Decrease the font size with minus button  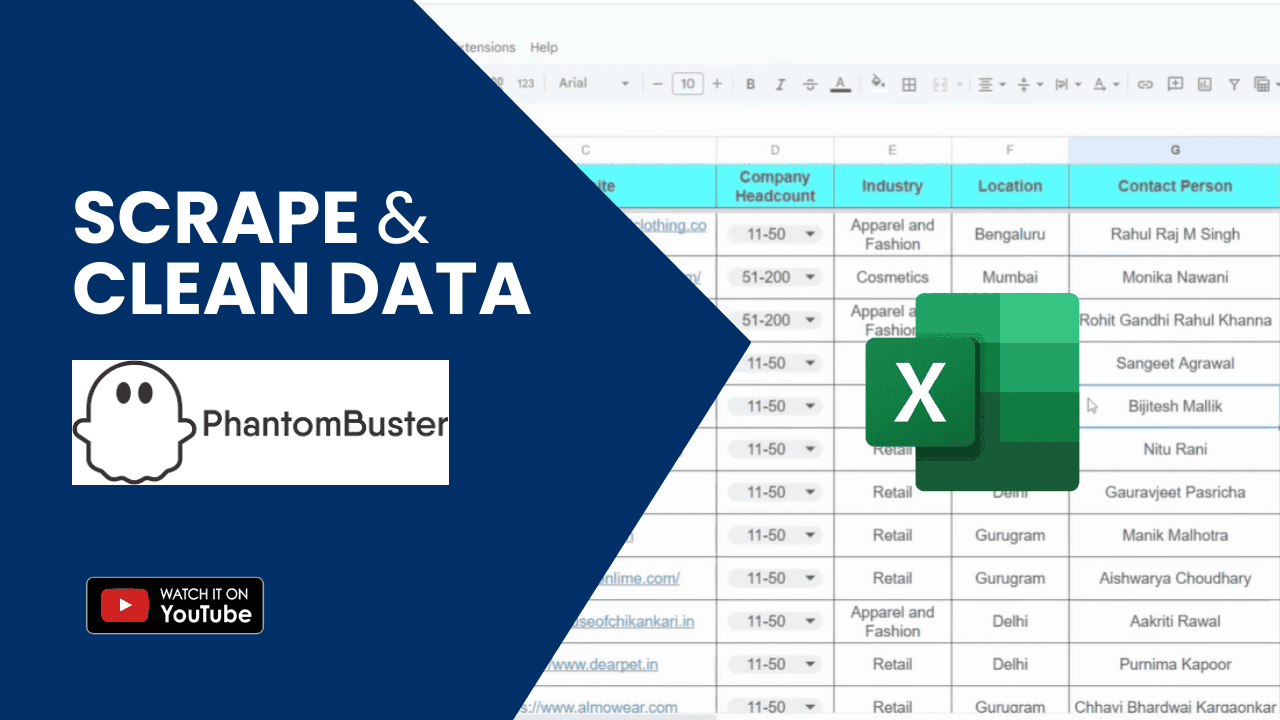click(x=657, y=84)
